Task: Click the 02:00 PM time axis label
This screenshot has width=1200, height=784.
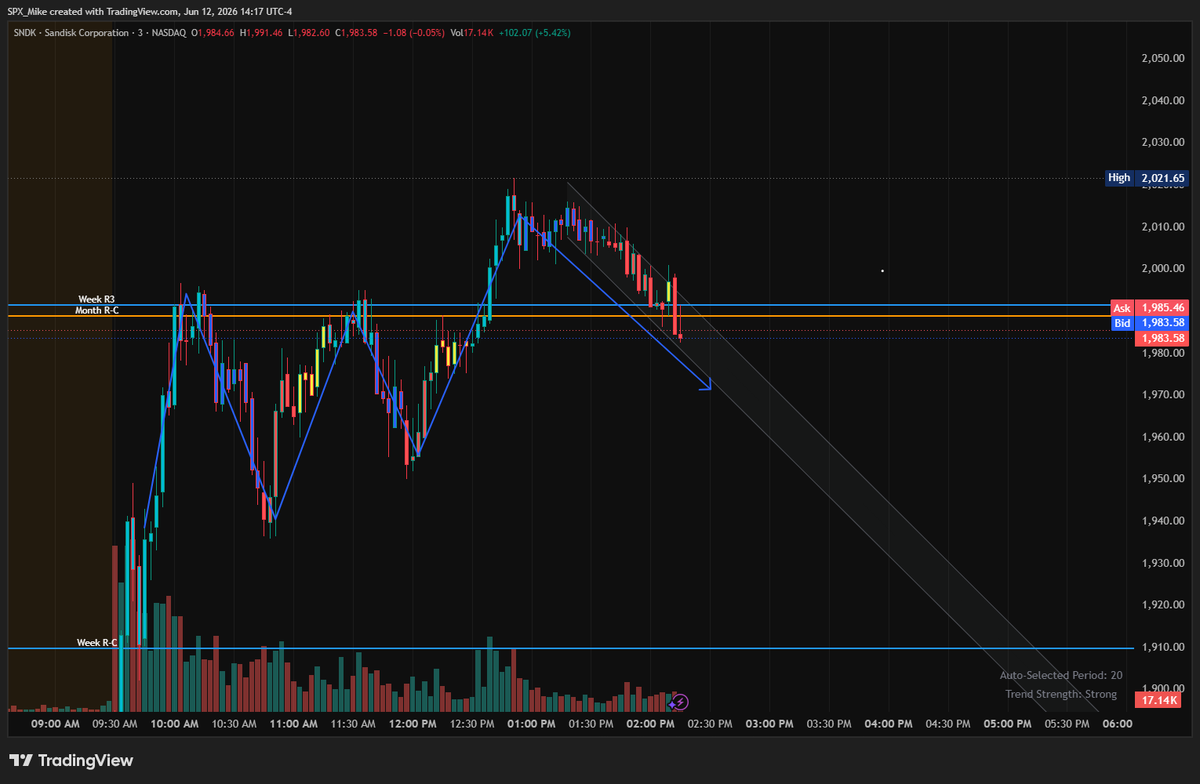Action: [650, 723]
